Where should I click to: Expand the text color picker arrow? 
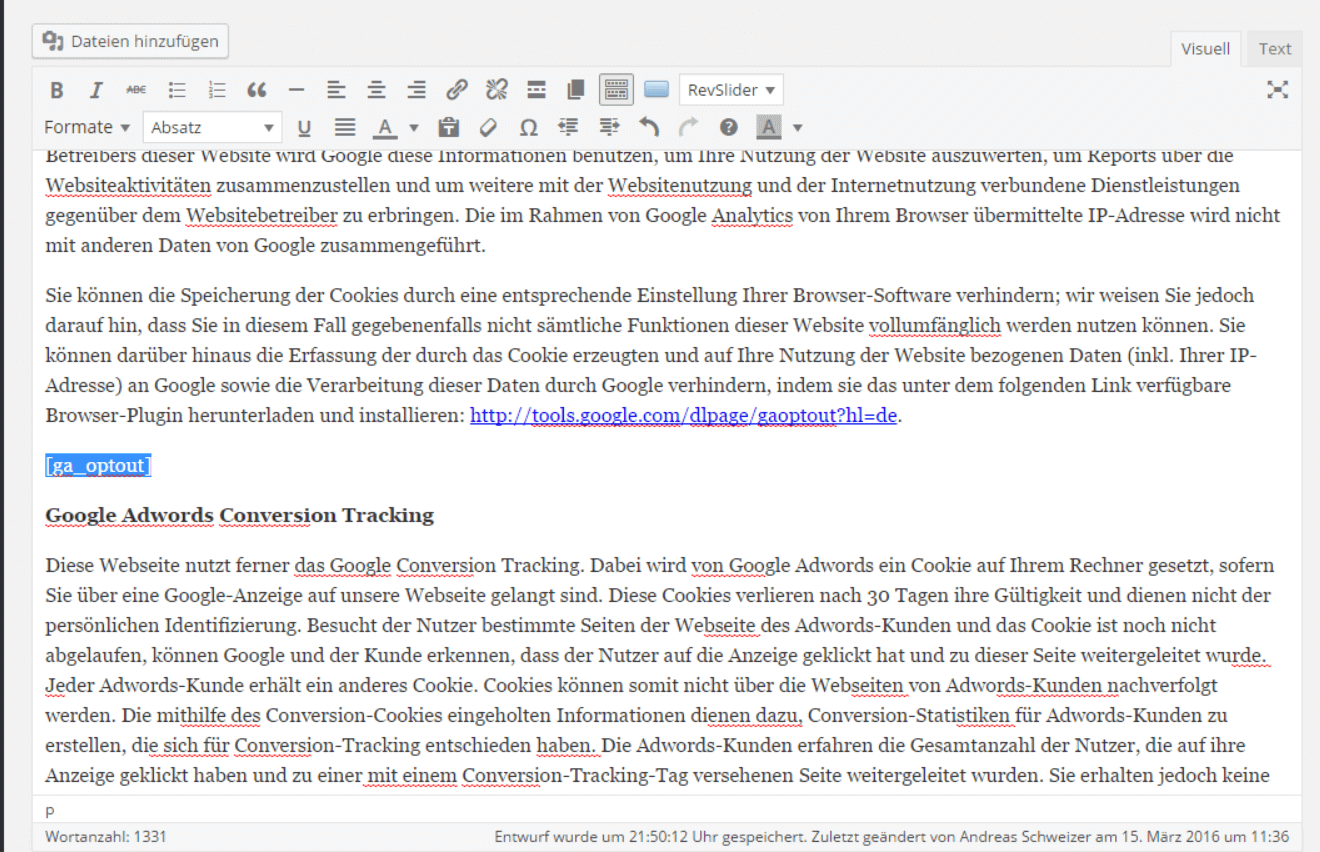[414, 127]
